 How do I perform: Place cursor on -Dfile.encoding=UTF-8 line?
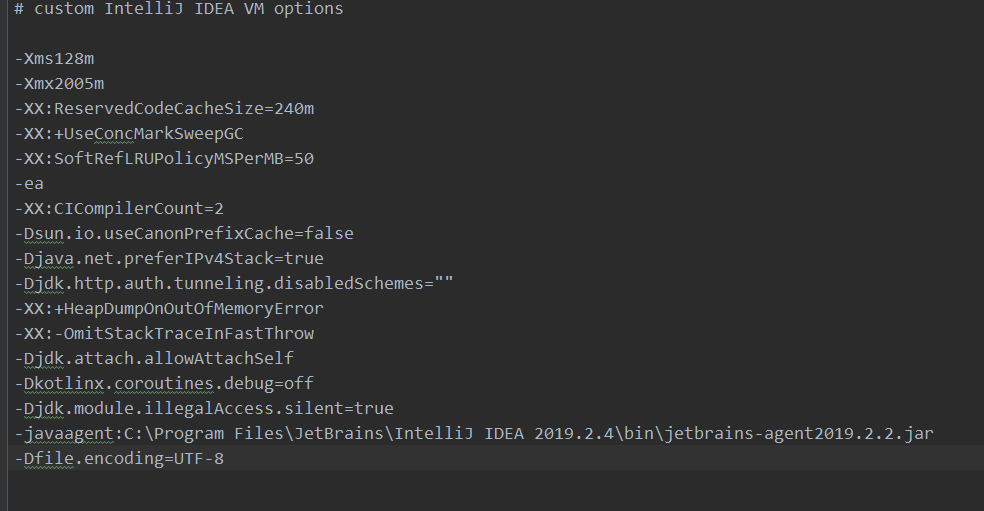(x=119, y=458)
